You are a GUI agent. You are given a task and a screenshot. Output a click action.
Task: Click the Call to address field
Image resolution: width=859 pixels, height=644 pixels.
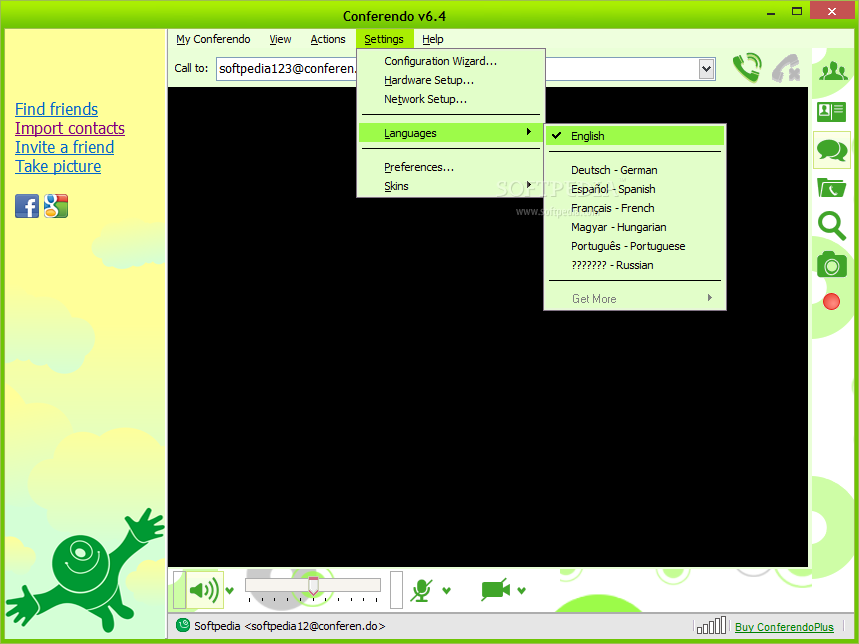pyautogui.click(x=465, y=69)
